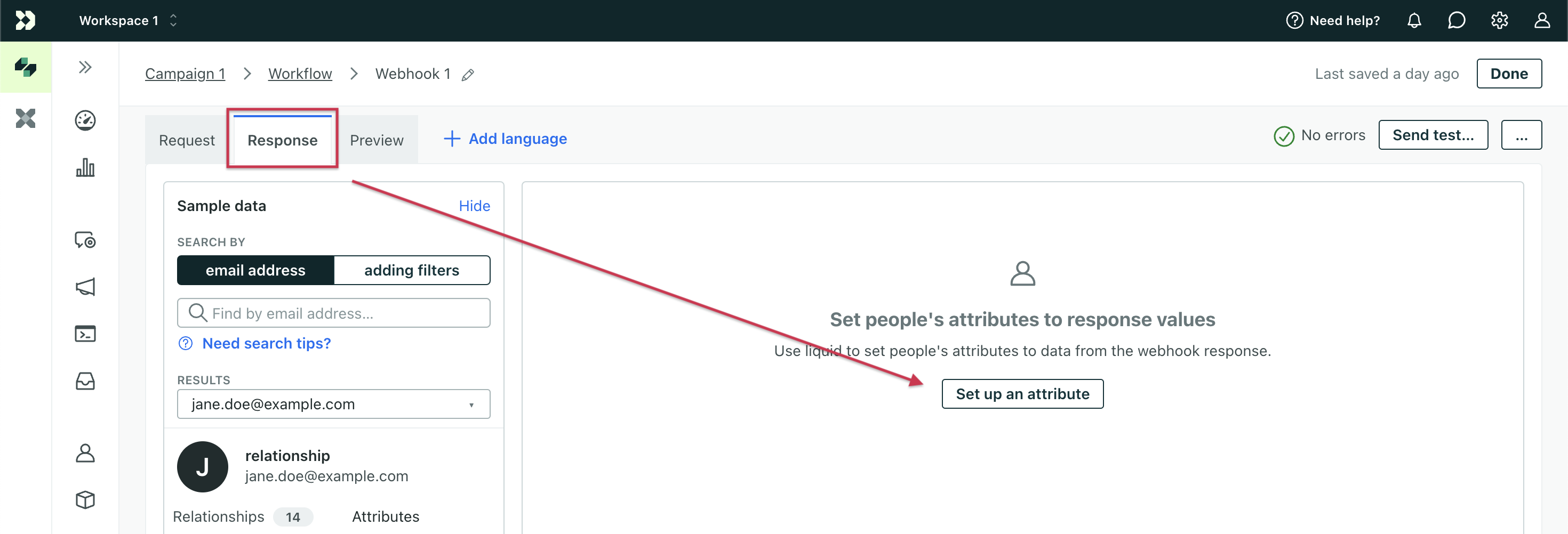The height and width of the screenshot is (534, 1568).
Task: Open the Workspace 1 switcher
Action: (x=128, y=21)
